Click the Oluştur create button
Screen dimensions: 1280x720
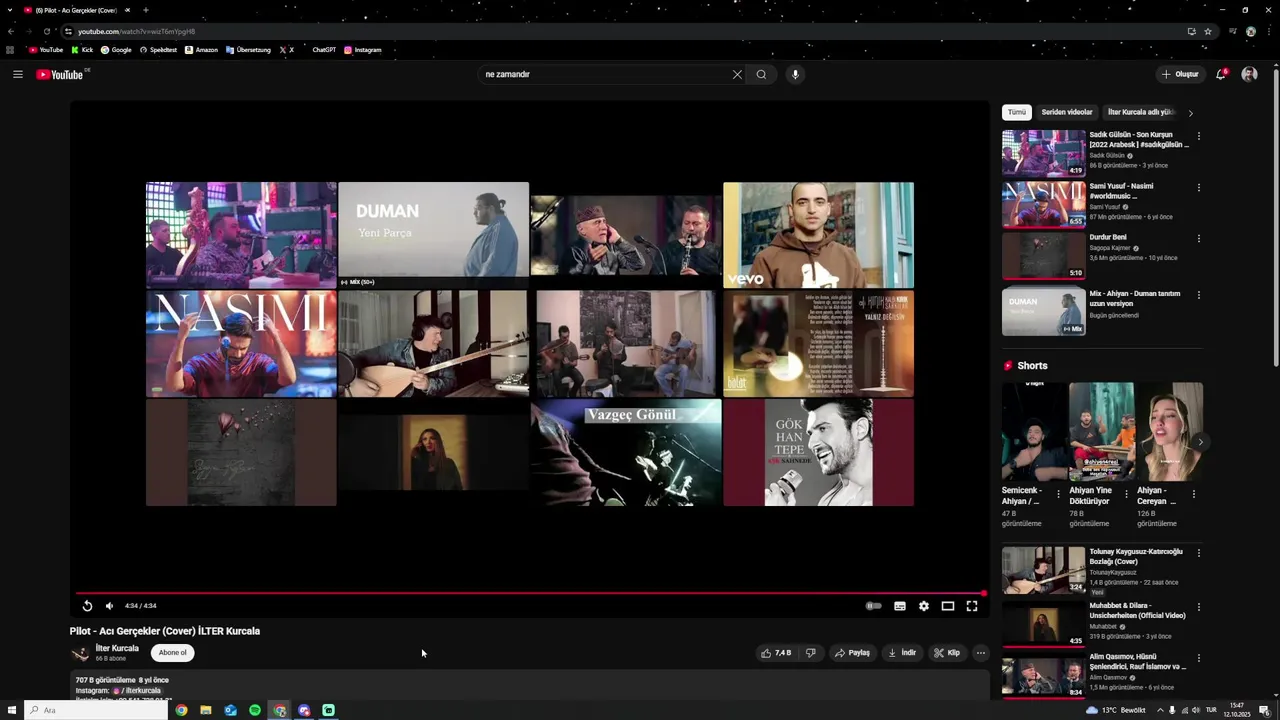[1180, 74]
